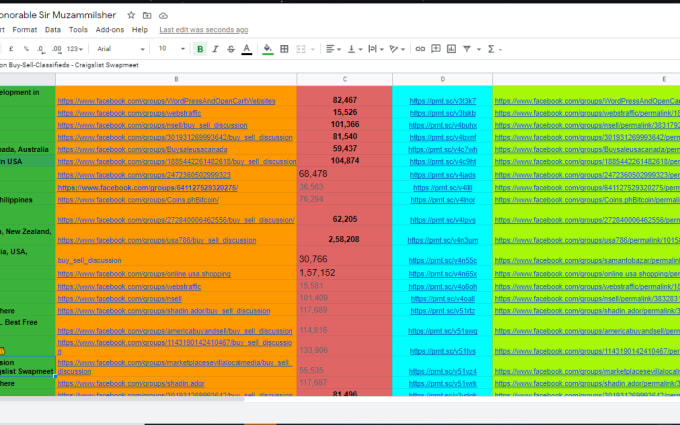Open vertical align dropdown

(355, 49)
